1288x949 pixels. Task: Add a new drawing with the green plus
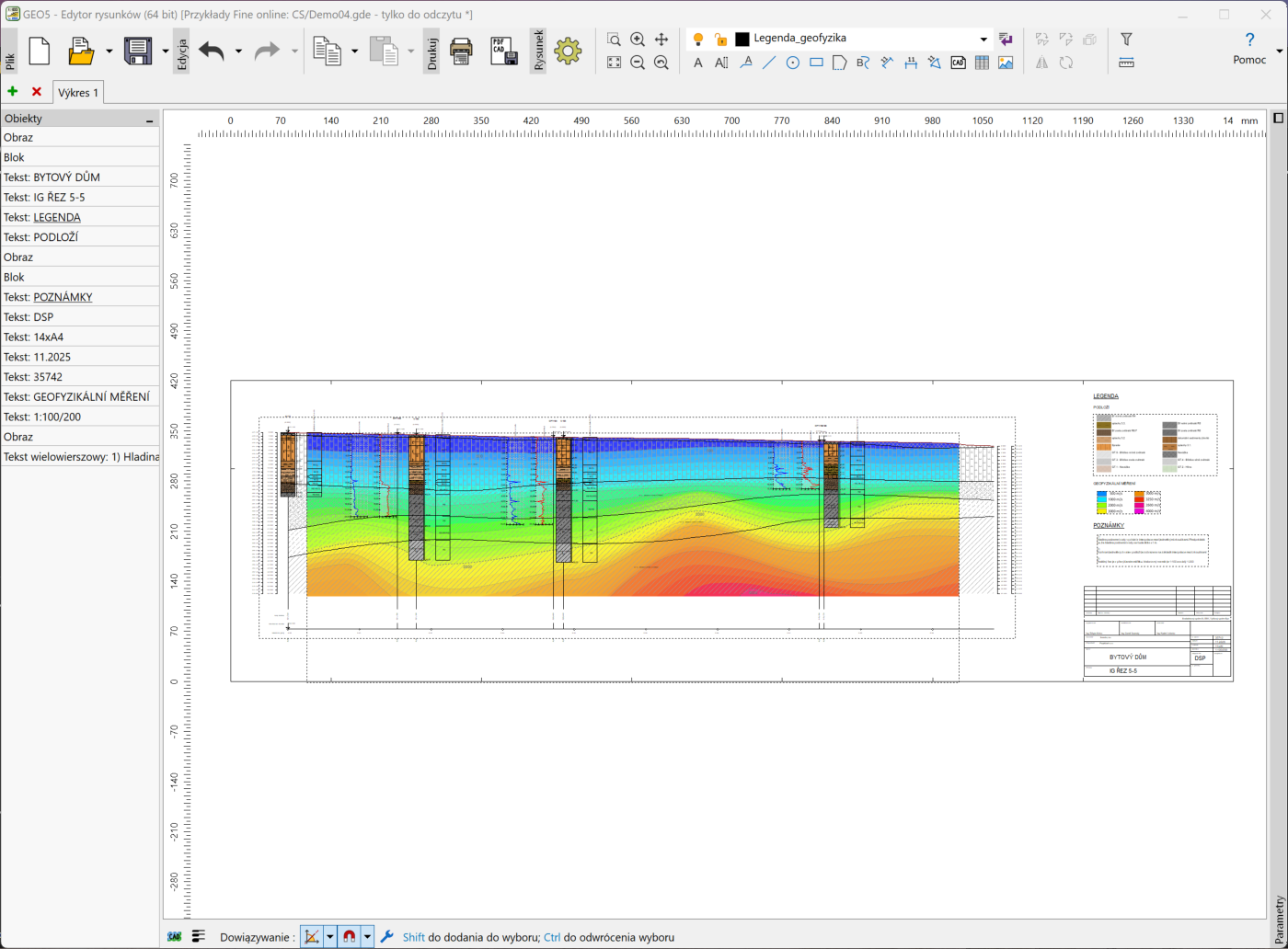13,92
